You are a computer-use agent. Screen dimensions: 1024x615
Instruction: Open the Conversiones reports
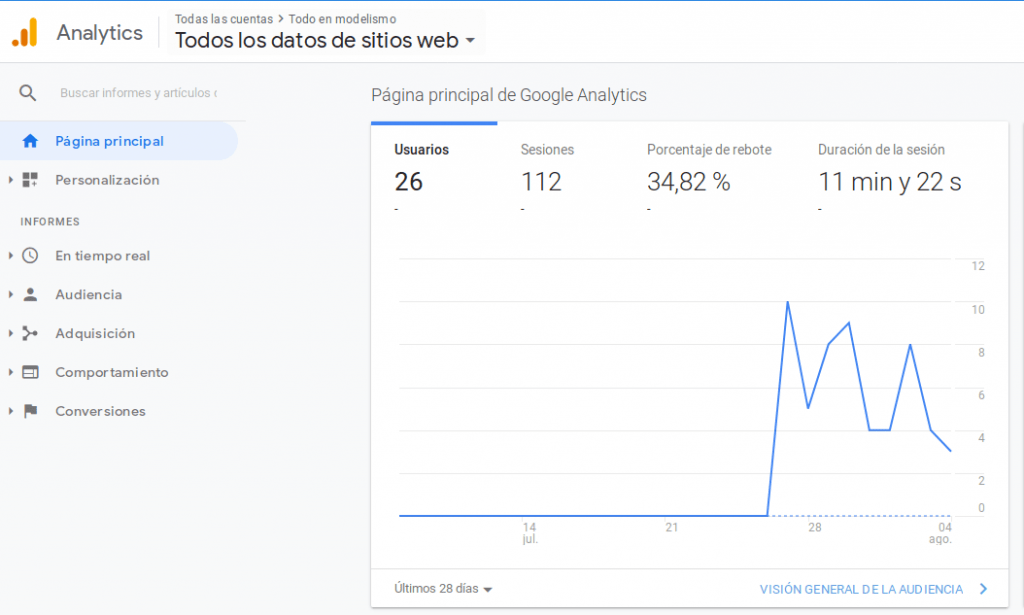(x=100, y=411)
